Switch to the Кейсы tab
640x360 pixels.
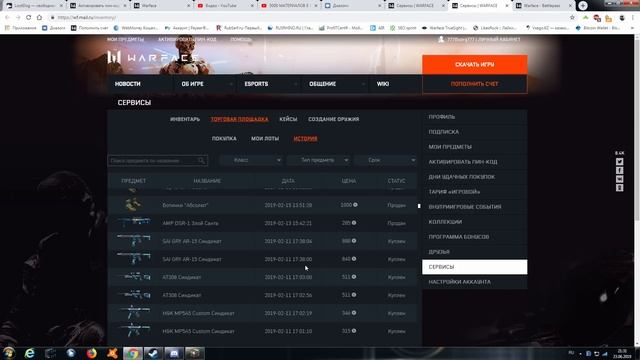tap(288, 119)
